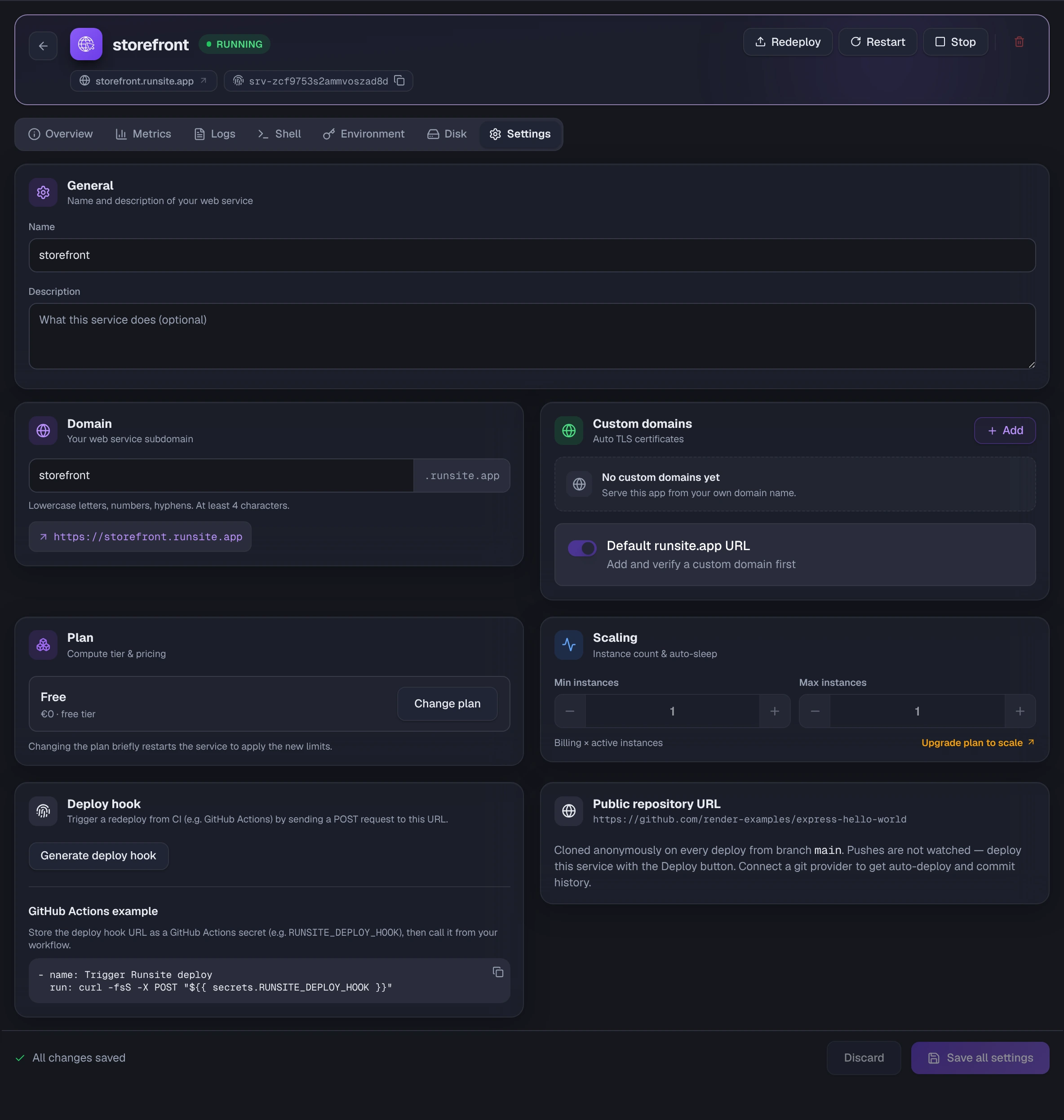Click Save all settings button
The width and height of the screenshot is (1064, 1120).
coord(980,1058)
